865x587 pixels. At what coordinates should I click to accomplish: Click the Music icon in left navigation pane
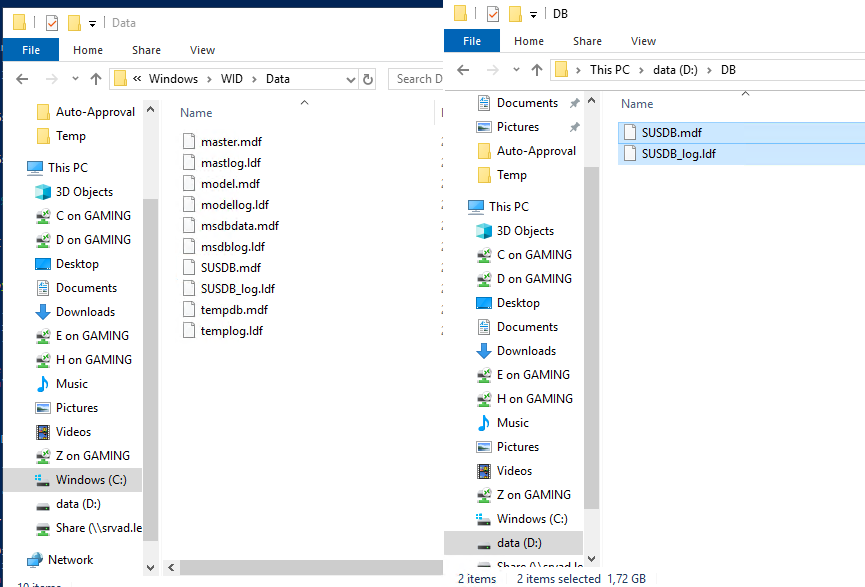pyautogui.click(x=43, y=384)
